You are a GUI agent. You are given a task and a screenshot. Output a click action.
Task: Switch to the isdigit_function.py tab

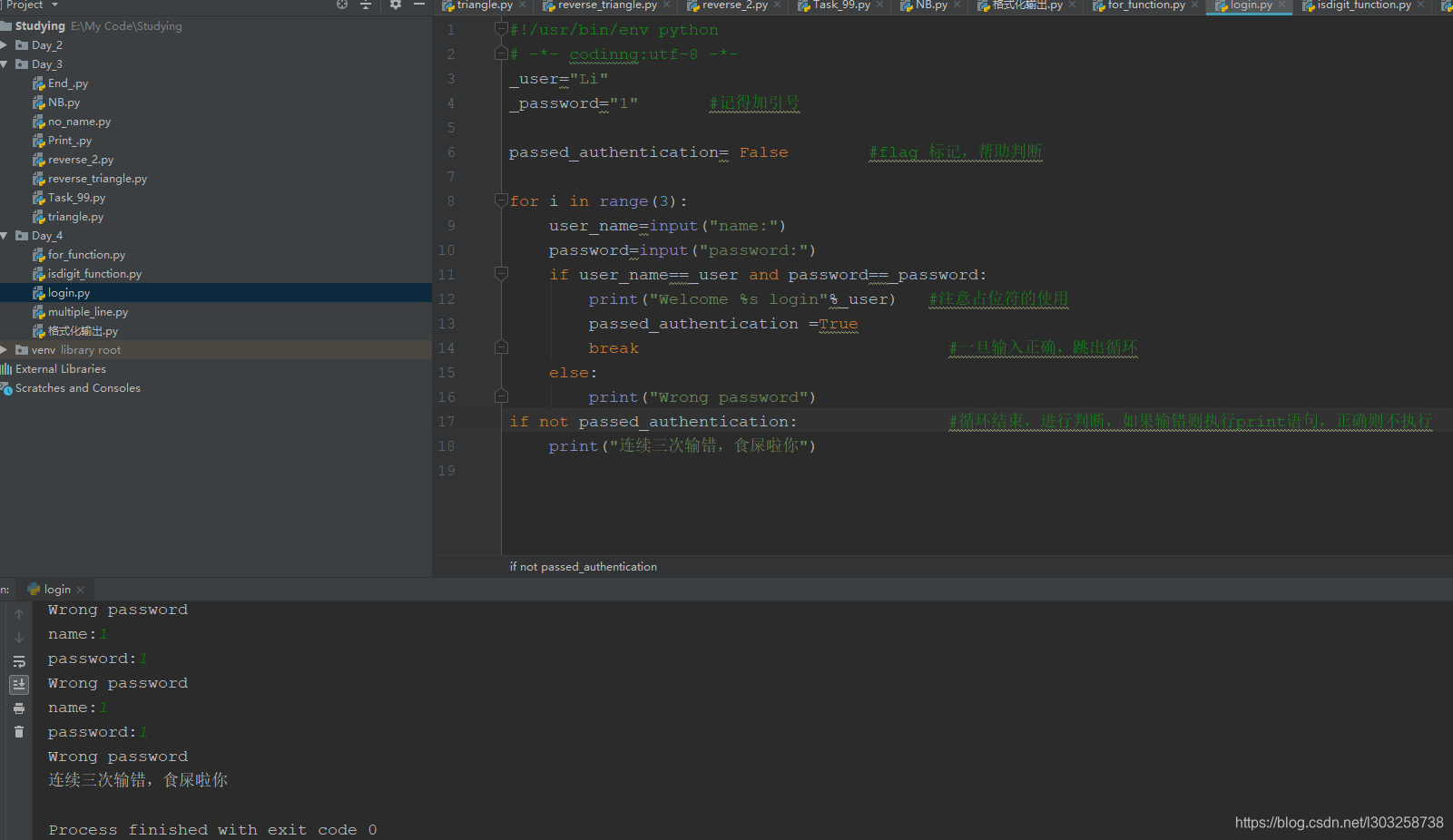(x=1363, y=5)
